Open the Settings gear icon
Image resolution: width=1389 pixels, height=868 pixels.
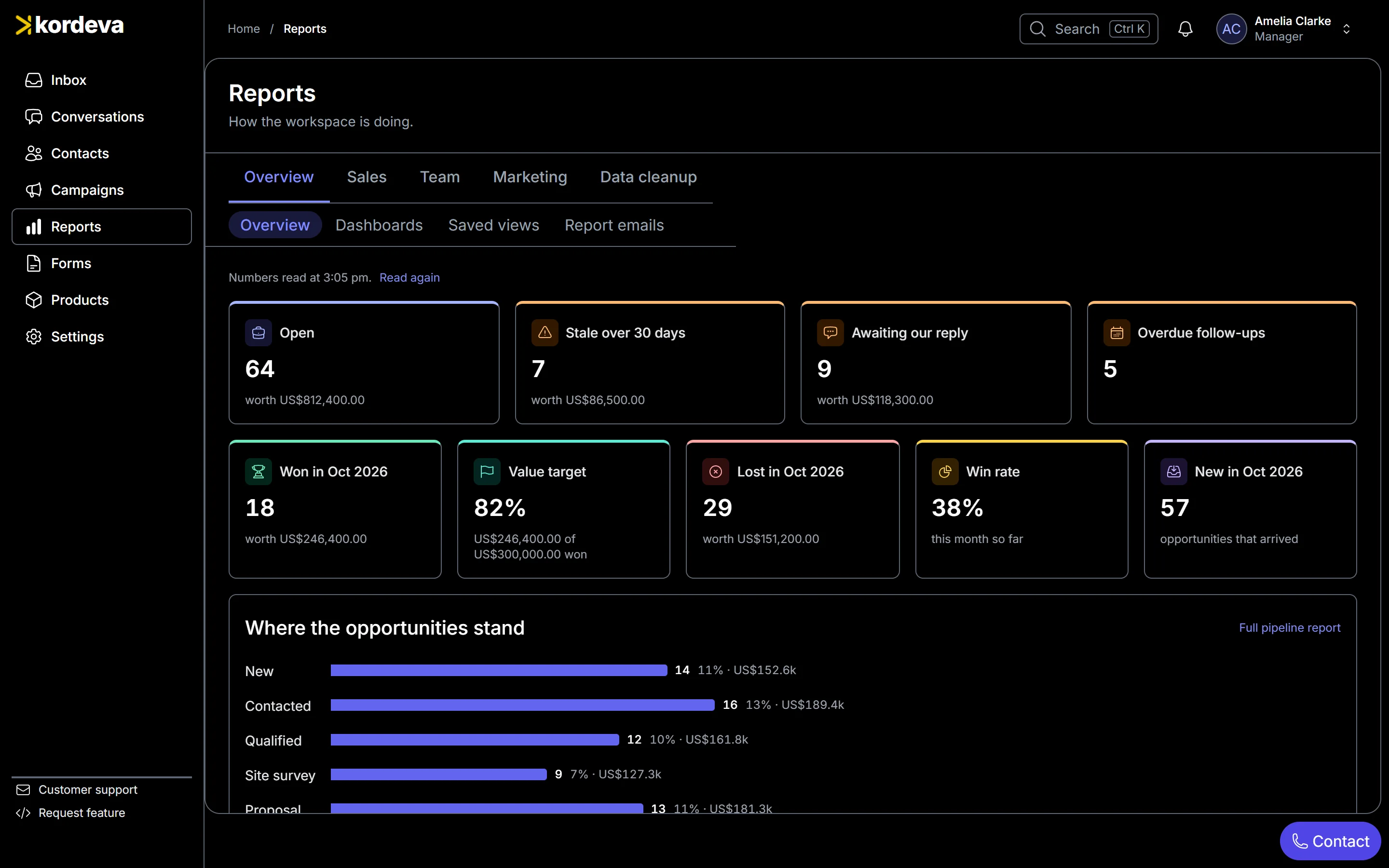point(34,337)
